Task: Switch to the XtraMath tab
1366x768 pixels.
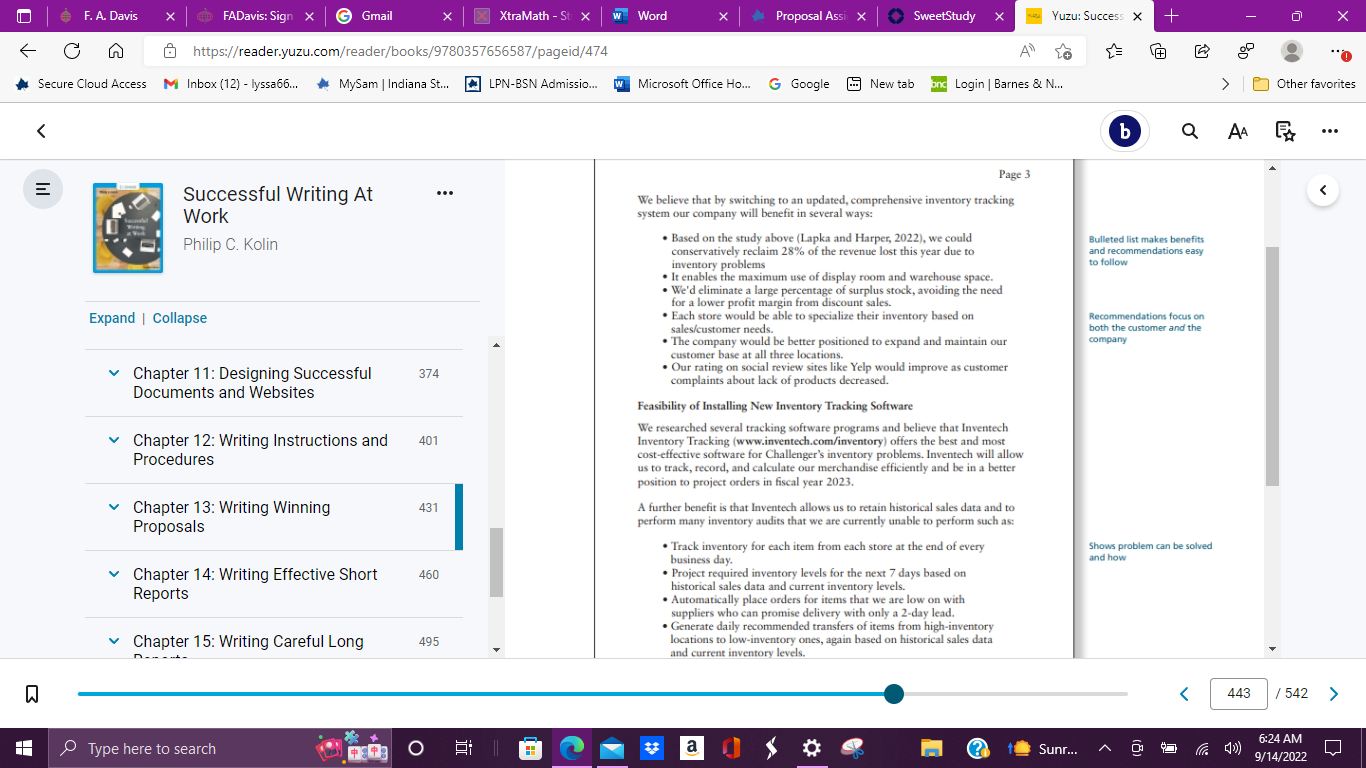Action: (531, 16)
